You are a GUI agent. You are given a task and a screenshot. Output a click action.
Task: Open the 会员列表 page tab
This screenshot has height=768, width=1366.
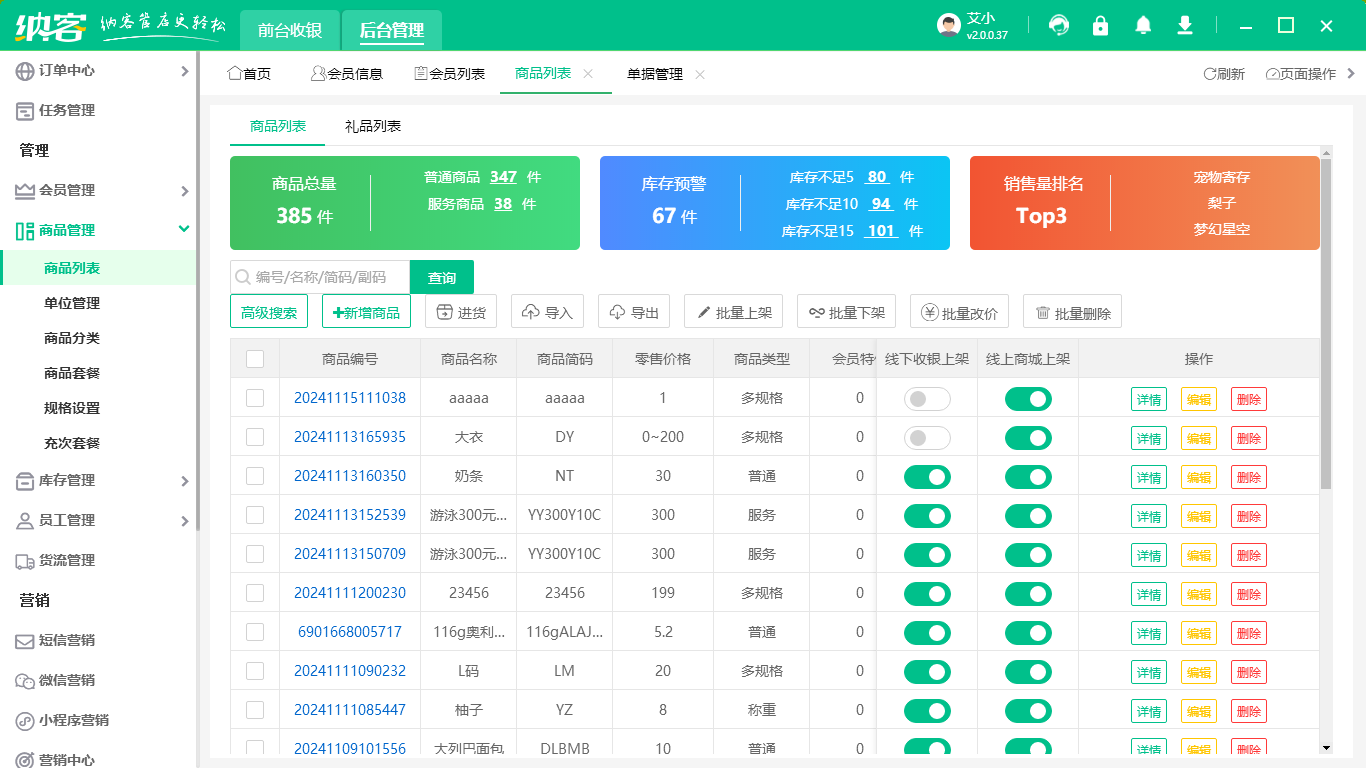[449, 74]
